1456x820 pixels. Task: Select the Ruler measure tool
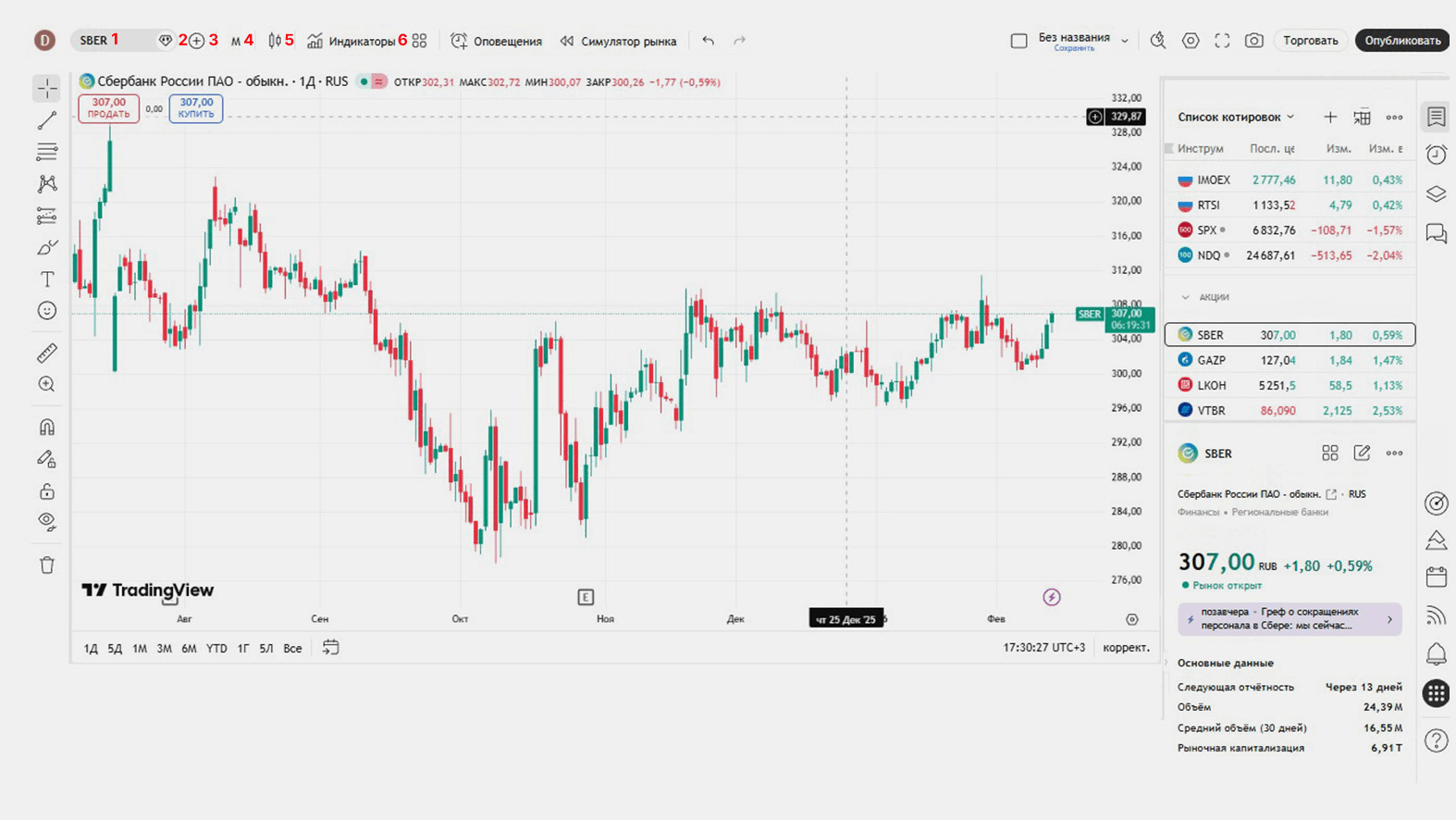47,353
